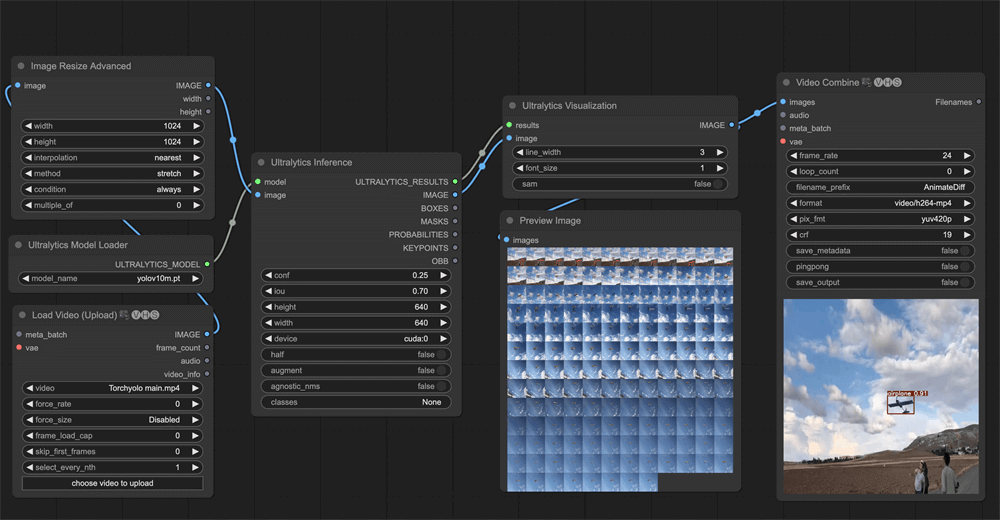The image size is (1000, 520).
Task: Open the format dropdown showing video/h264-mp4
Action: point(881,204)
